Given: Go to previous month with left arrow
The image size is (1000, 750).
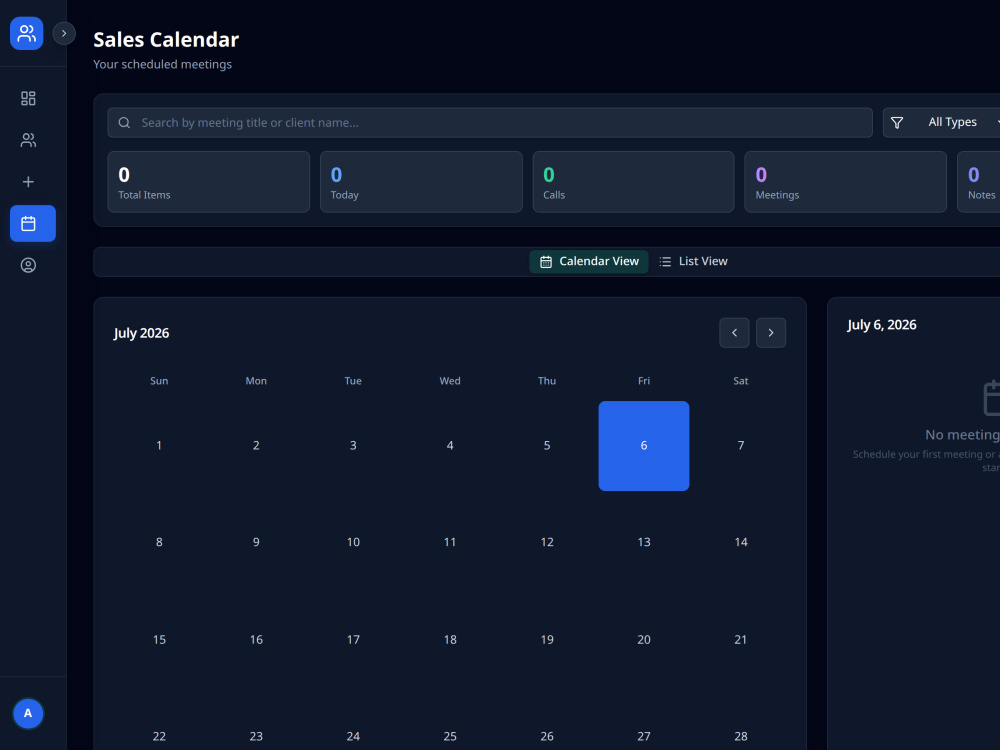Looking at the screenshot, I should tap(734, 333).
